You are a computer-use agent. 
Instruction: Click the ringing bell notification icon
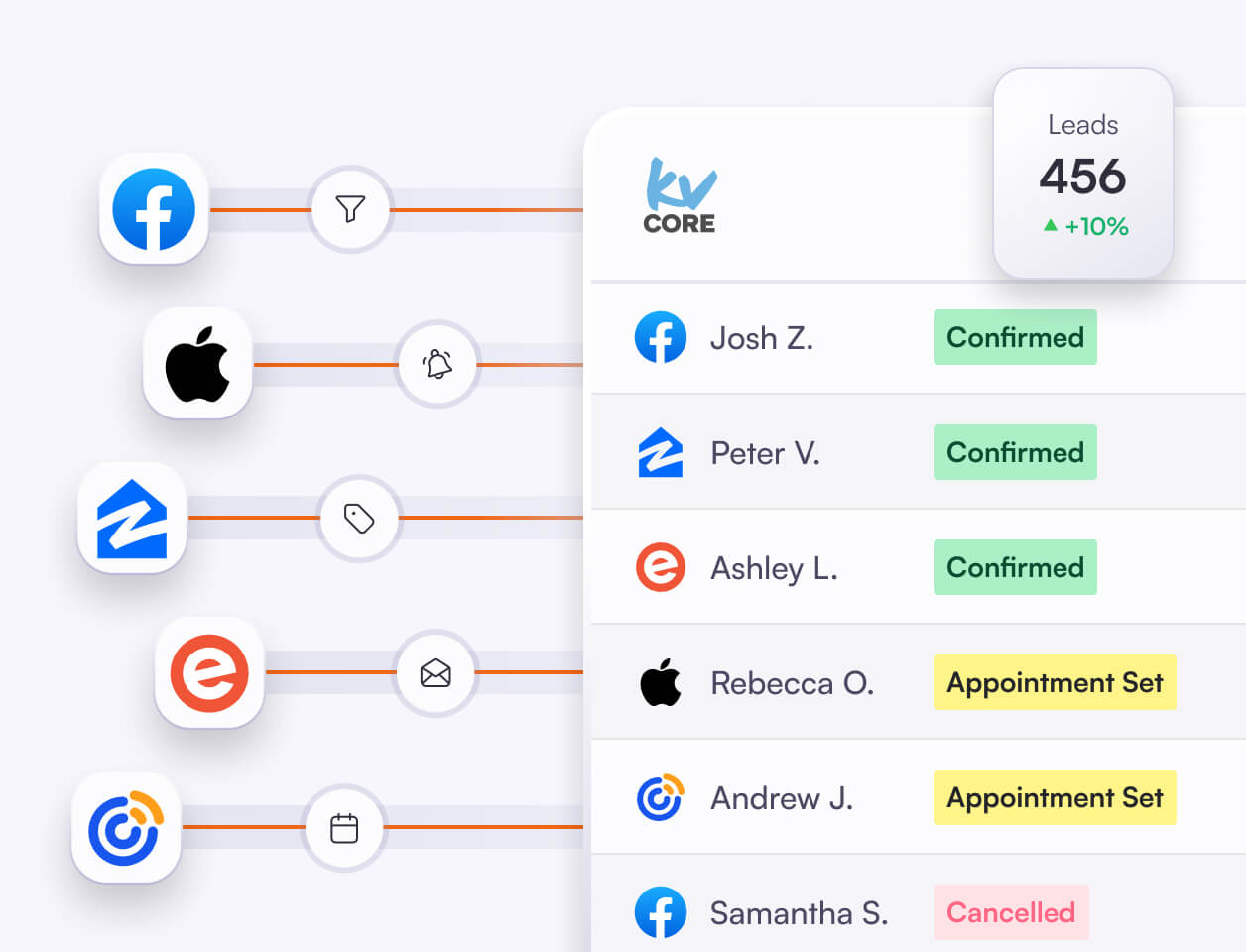point(437,364)
